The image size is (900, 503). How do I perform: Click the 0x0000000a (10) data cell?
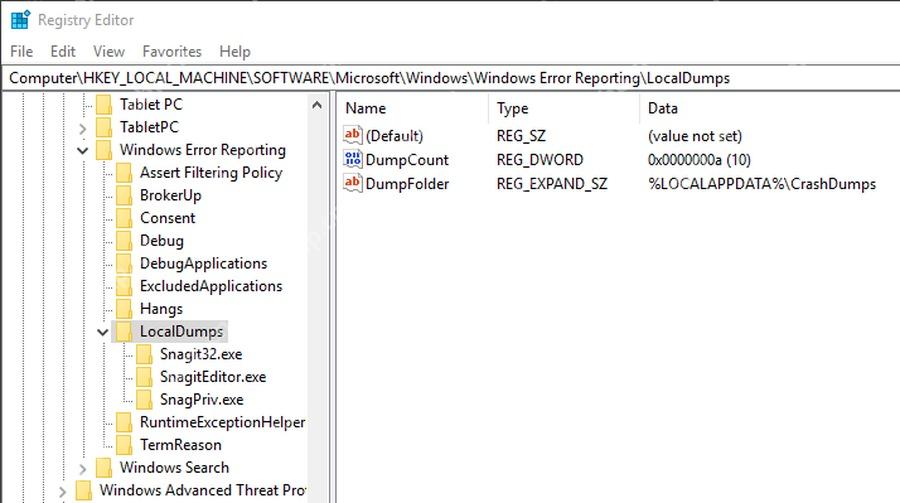pos(699,160)
